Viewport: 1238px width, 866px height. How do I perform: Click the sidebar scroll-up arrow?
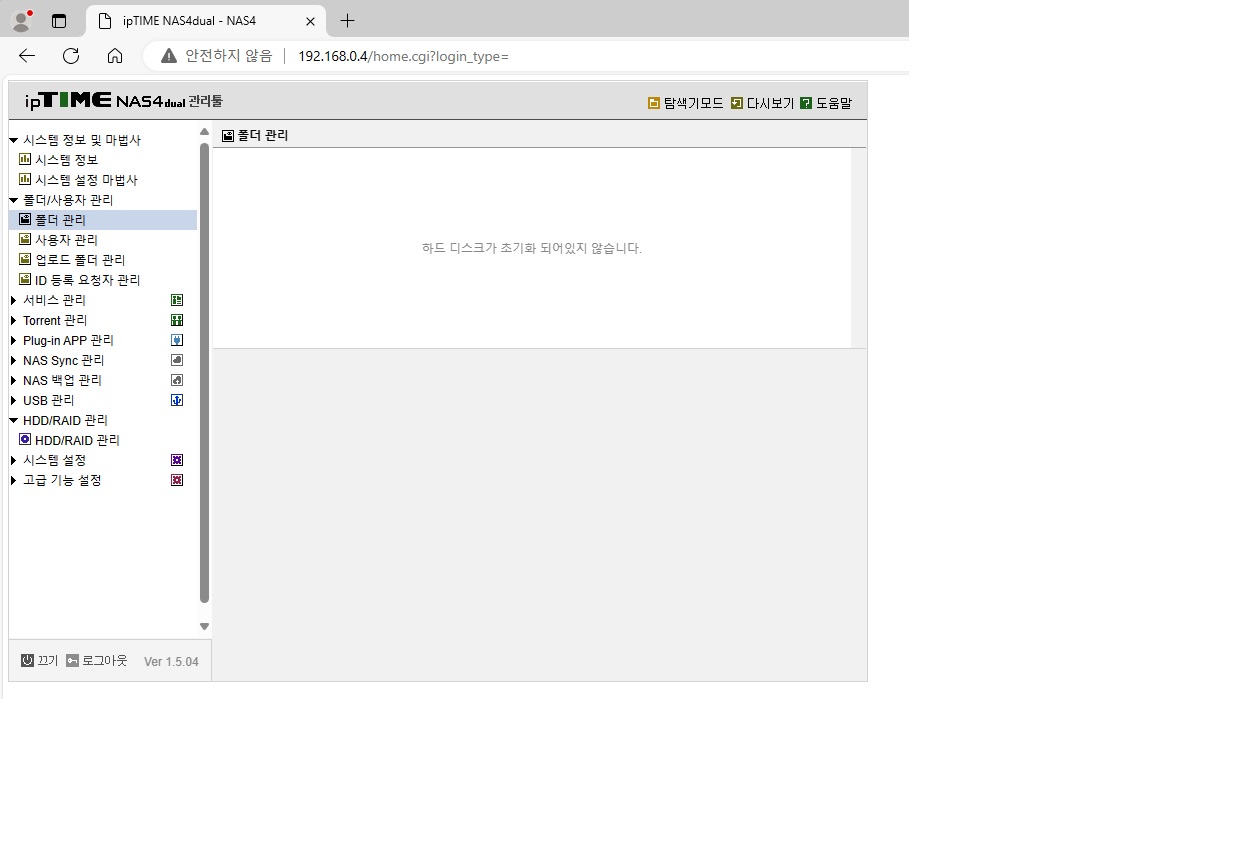point(204,133)
